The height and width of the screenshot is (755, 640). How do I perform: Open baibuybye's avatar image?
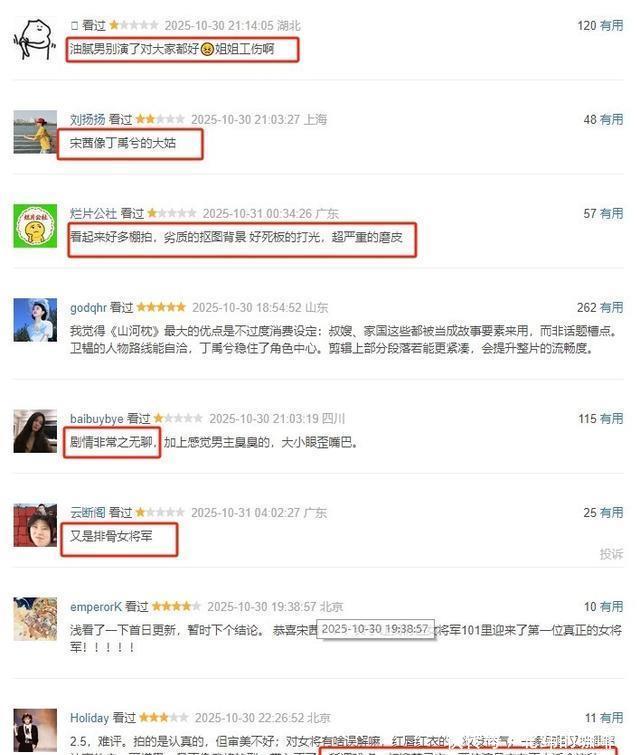click(35, 431)
